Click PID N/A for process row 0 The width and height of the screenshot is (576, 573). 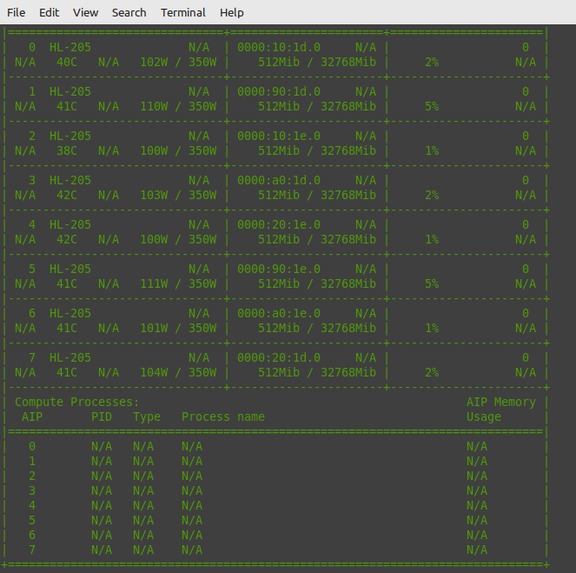[x=101, y=447]
